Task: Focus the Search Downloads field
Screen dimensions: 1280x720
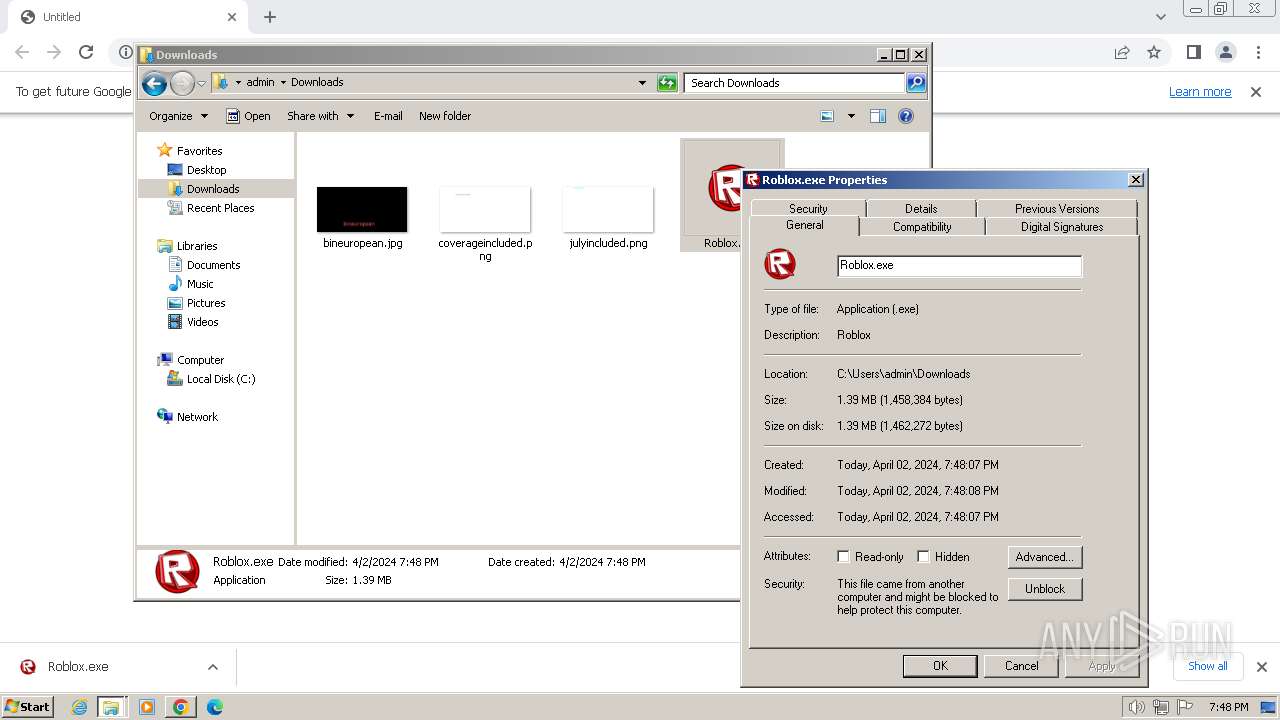Action: tap(795, 83)
